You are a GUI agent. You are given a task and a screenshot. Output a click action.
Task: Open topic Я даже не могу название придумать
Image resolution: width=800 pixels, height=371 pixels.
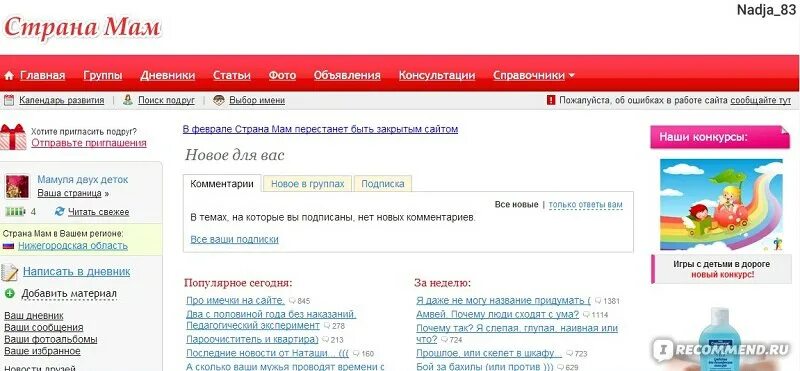click(x=503, y=301)
